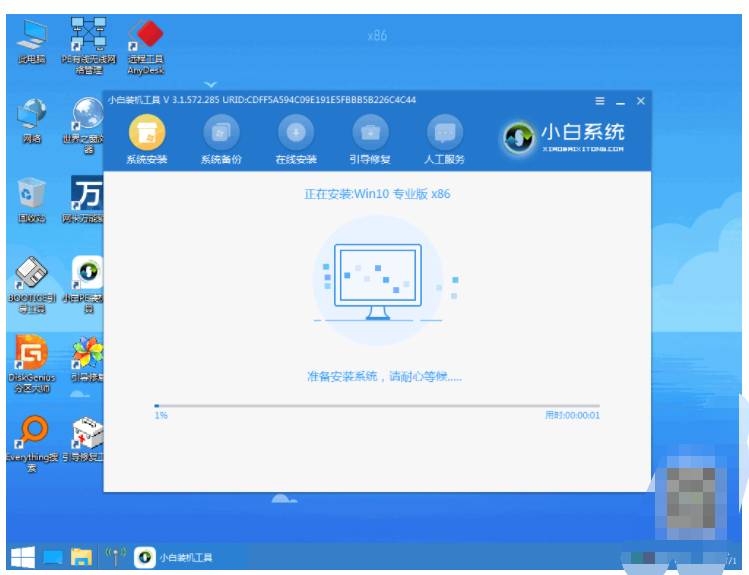Open 世界之窗 browser desktop icon
Viewport: 749px width, 575px height.
(x=86, y=126)
